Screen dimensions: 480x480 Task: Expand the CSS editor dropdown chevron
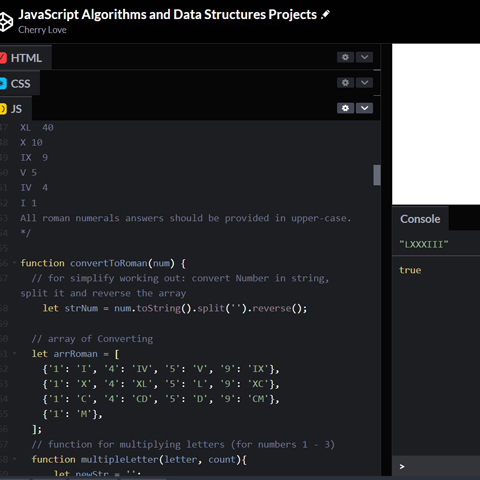click(364, 82)
